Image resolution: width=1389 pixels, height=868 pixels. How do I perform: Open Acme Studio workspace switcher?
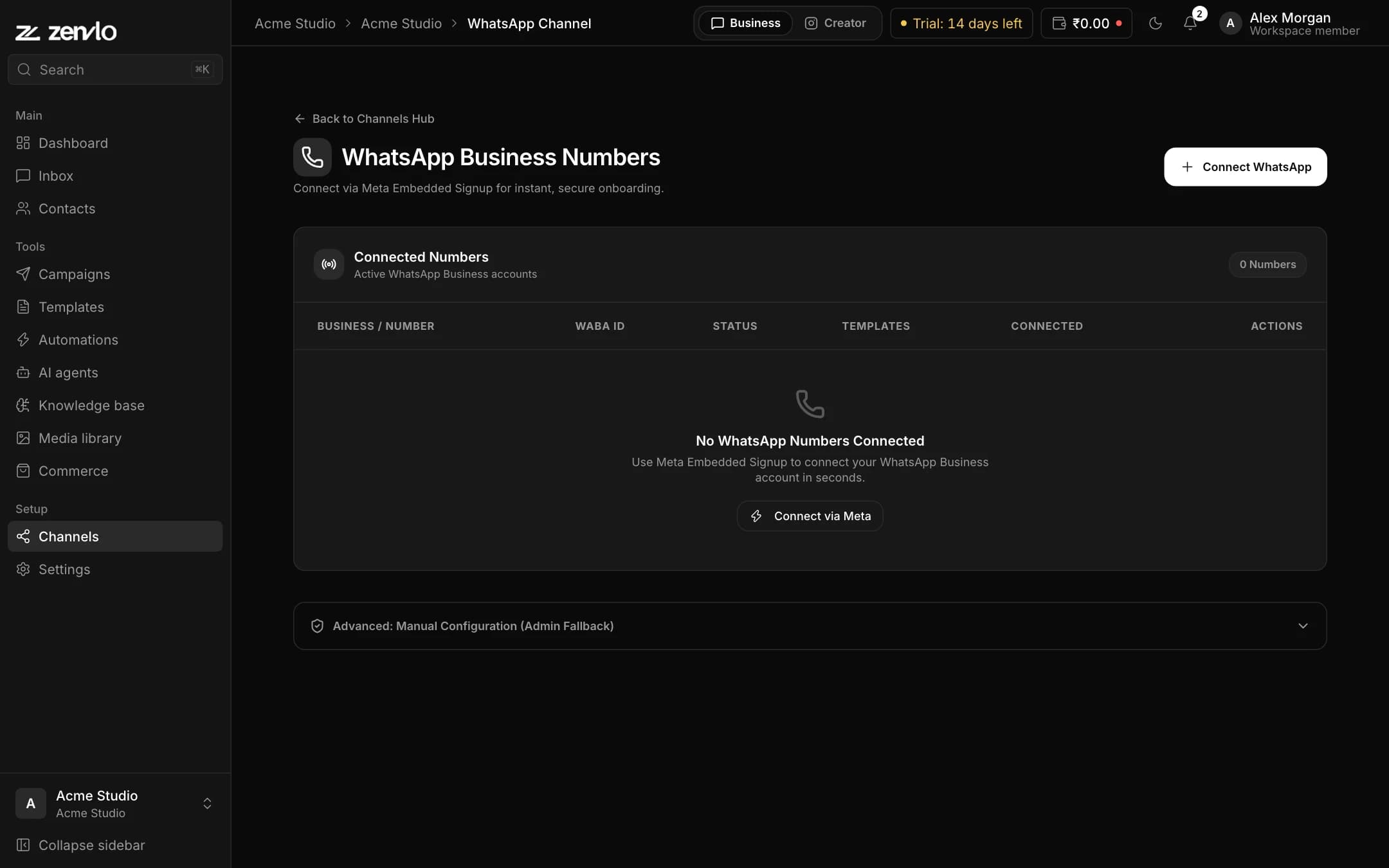tap(115, 804)
